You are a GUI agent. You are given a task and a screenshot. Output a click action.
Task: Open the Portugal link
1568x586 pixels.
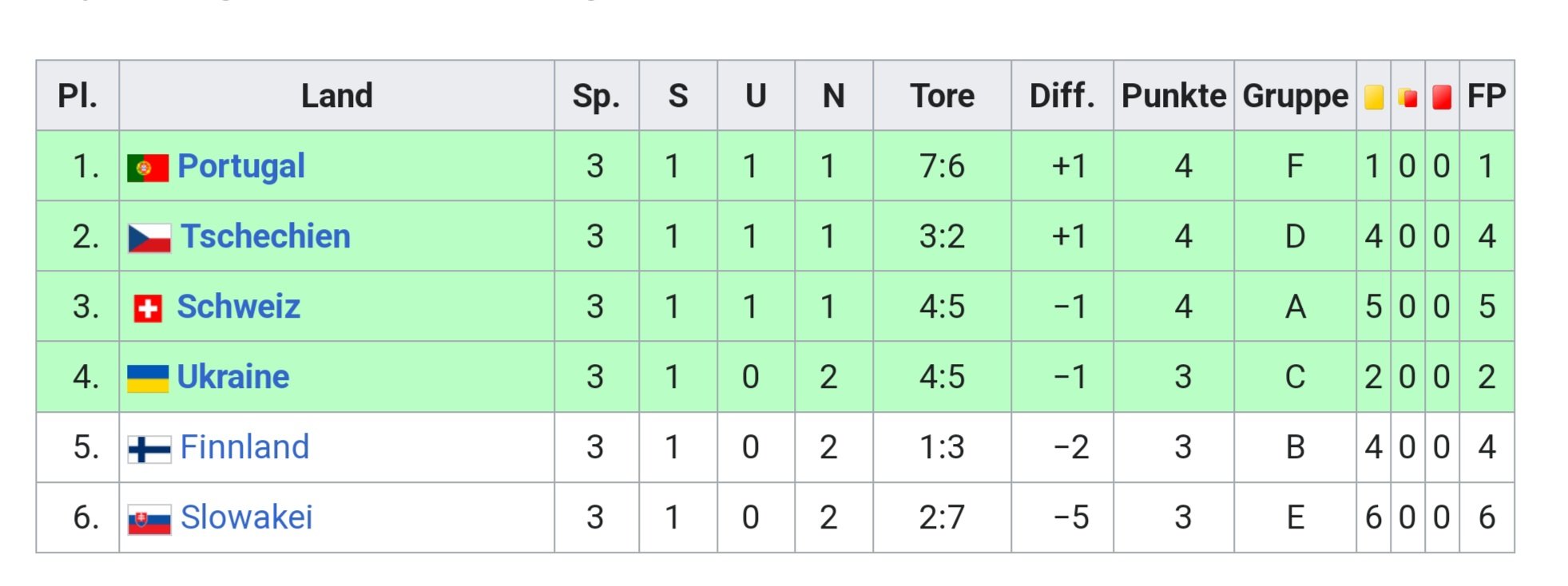(241, 166)
